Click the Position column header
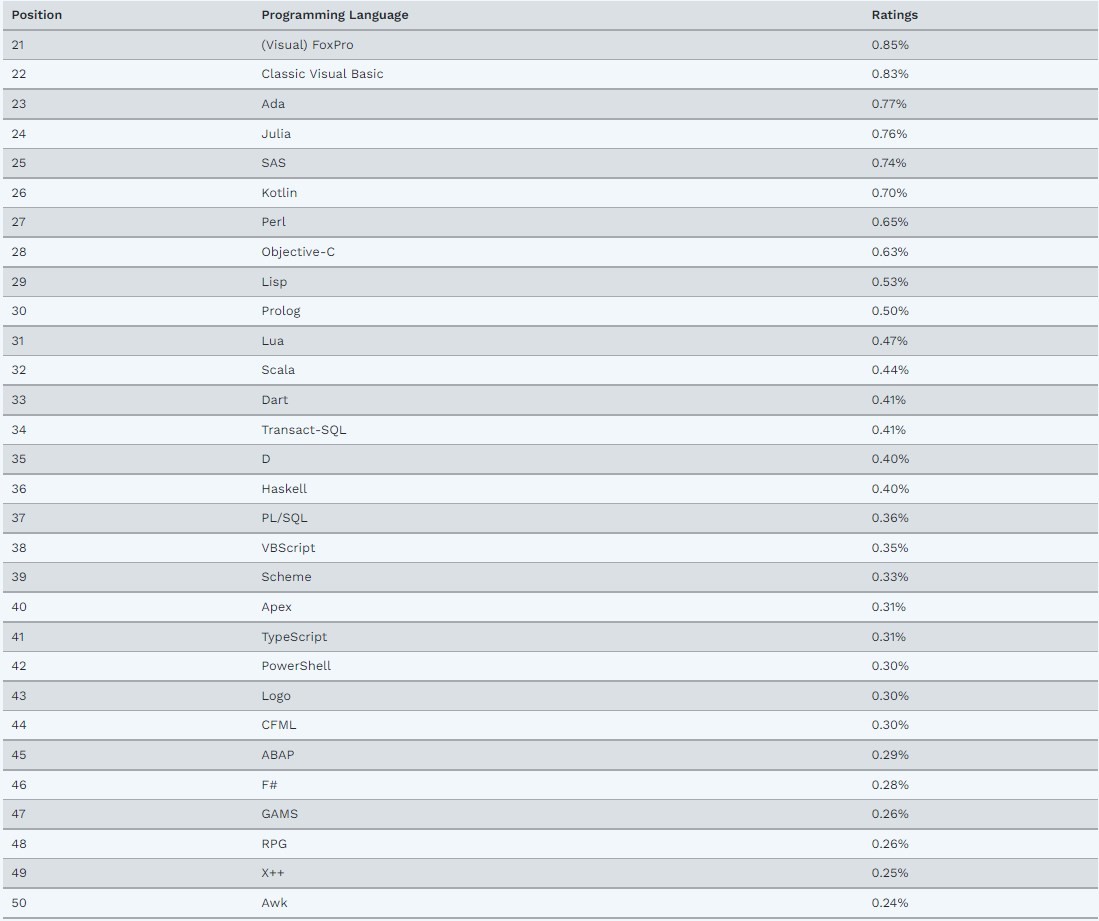 tap(36, 15)
